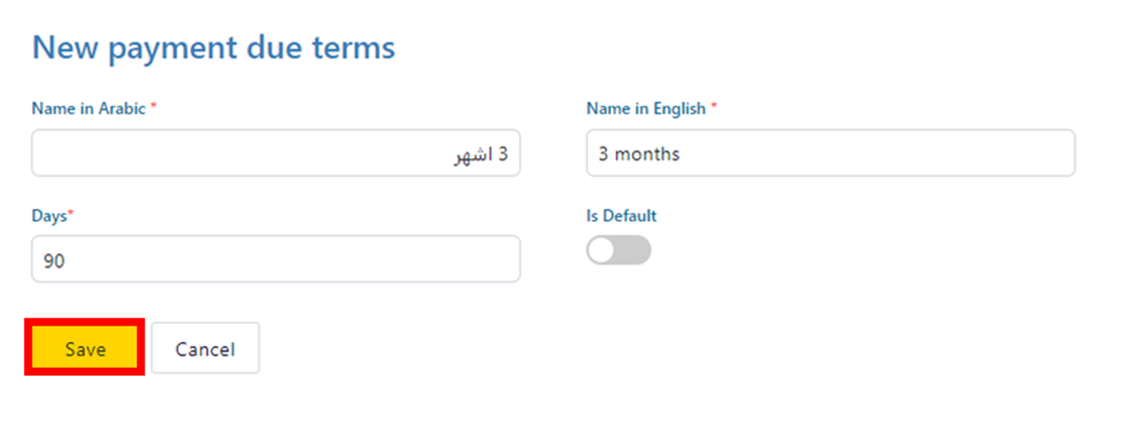Select the Days input box
Image resolution: width=1122 pixels, height=432 pixels.
coord(275,260)
